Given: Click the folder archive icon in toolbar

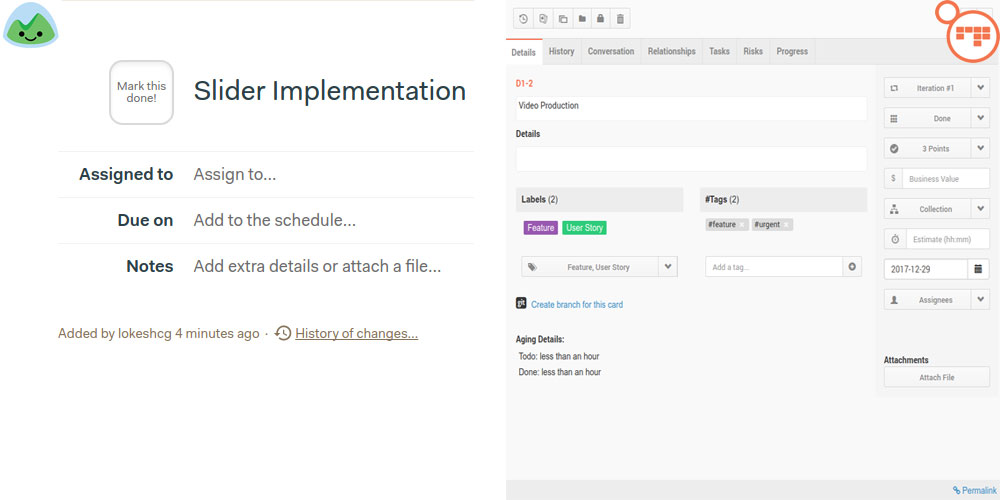Looking at the screenshot, I should pos(581,19).
